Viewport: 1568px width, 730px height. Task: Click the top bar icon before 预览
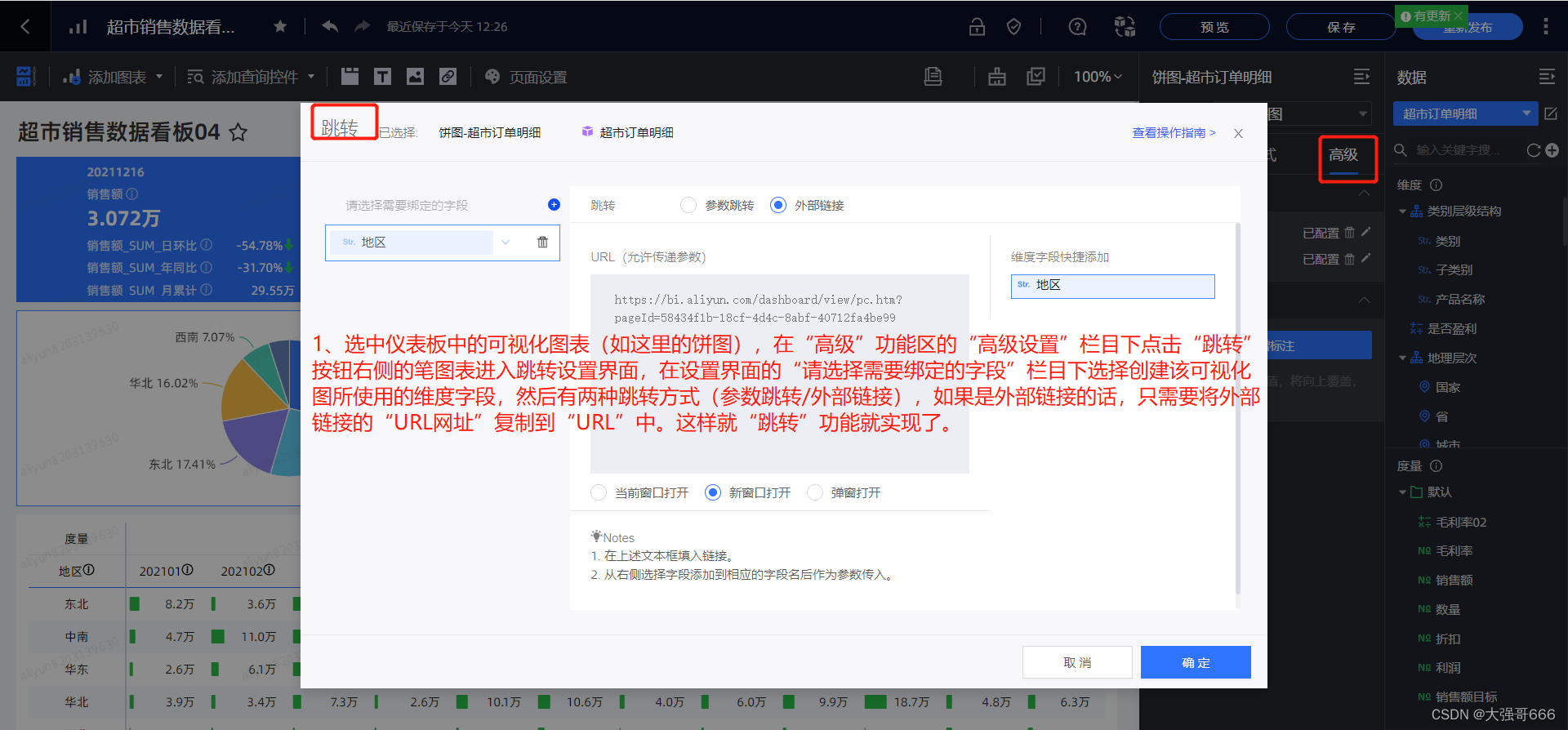point(1125,27)
